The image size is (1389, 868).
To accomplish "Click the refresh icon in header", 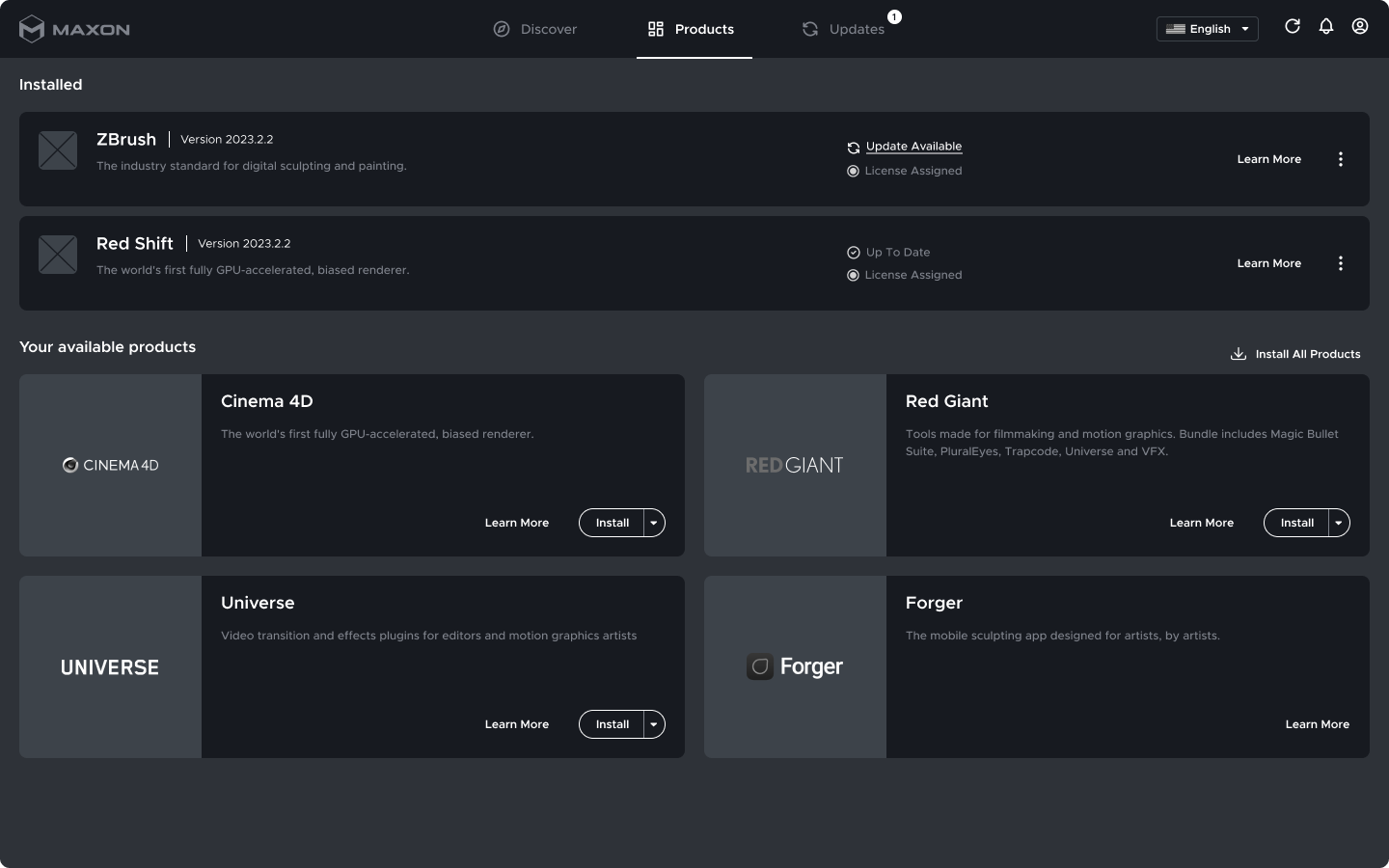I will point(1293,26).
